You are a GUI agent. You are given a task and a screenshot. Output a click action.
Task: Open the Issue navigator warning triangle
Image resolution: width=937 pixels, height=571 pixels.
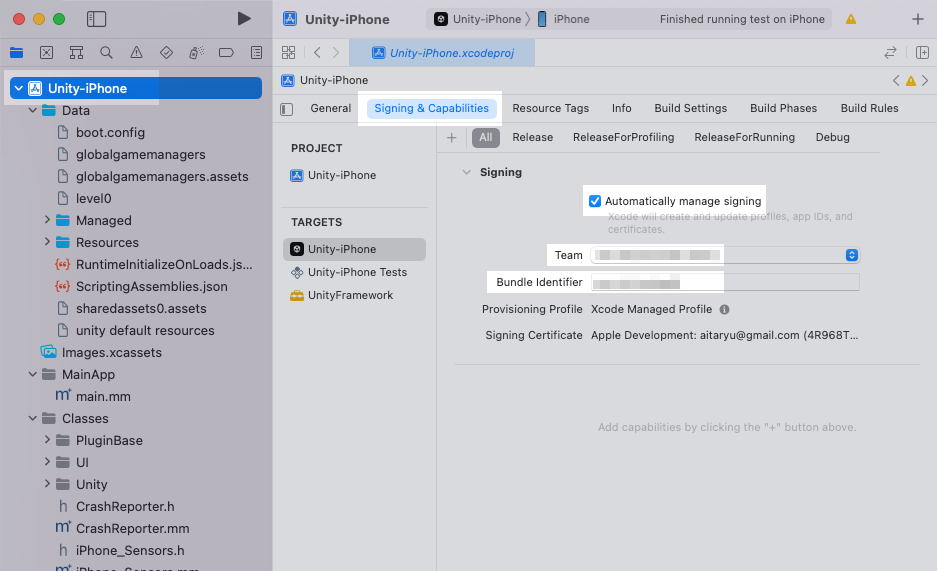tap(136, 53)
